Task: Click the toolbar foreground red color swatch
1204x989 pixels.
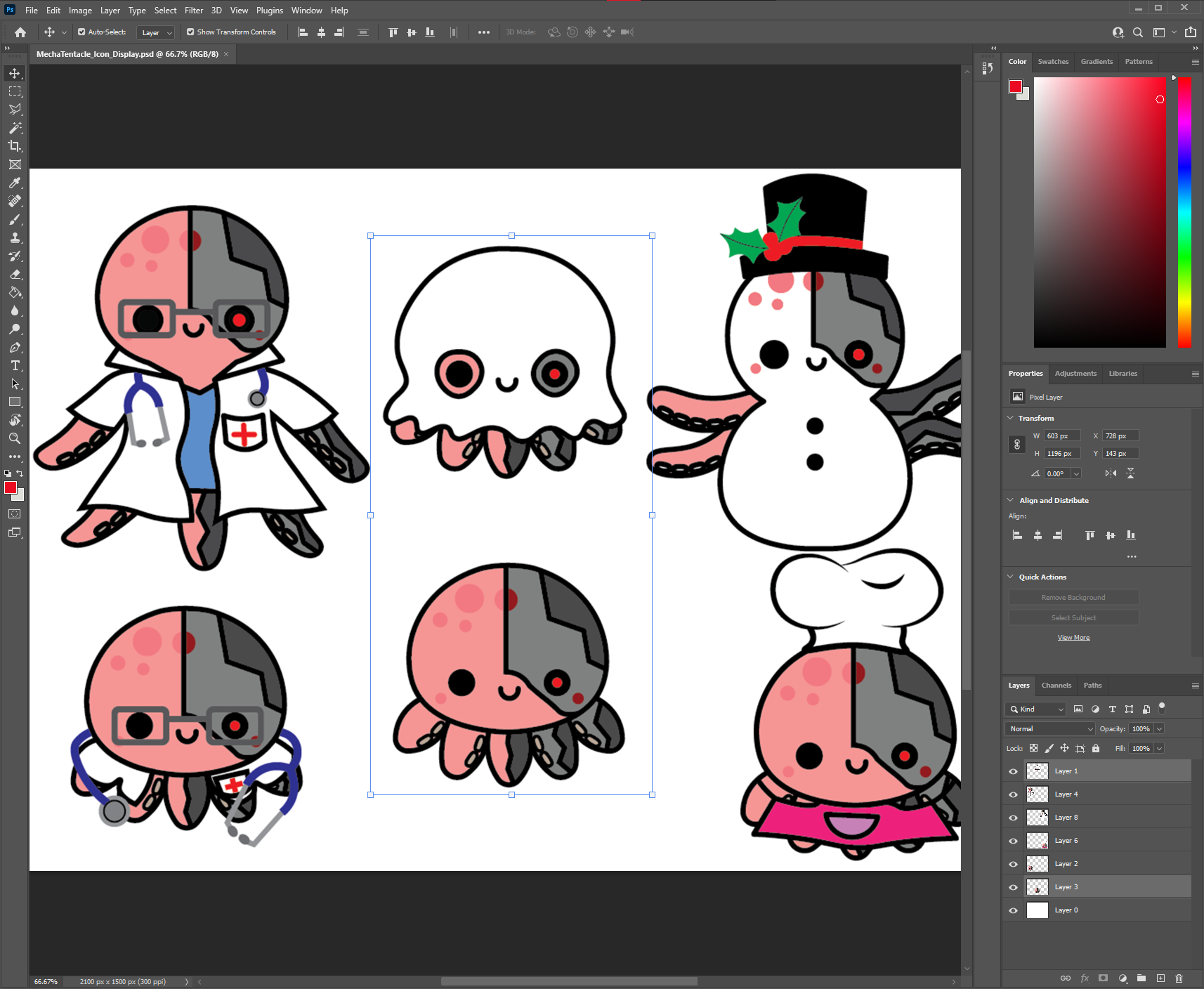Action: [x=11, y=487]
